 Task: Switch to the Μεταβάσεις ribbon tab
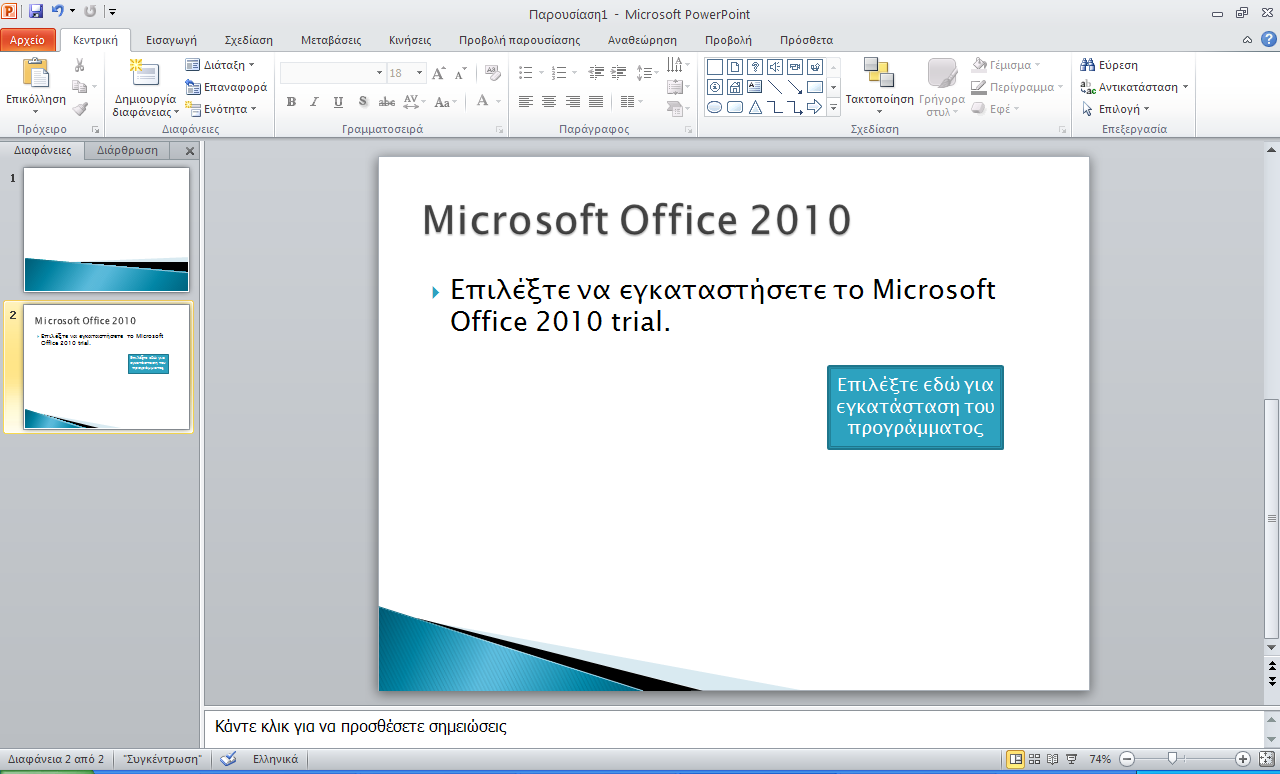click(x=331, y=41)
